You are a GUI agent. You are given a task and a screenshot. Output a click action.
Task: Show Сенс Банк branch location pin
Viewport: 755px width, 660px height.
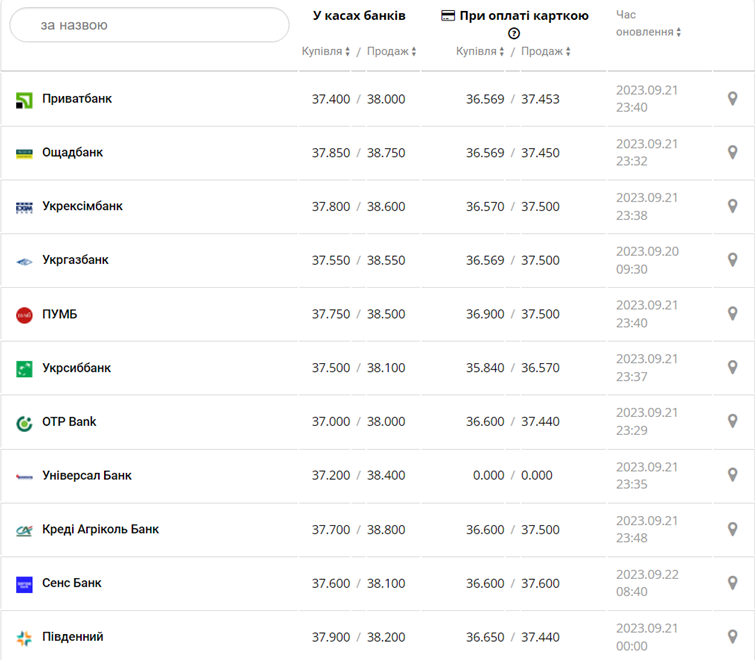tap(732, 583)
